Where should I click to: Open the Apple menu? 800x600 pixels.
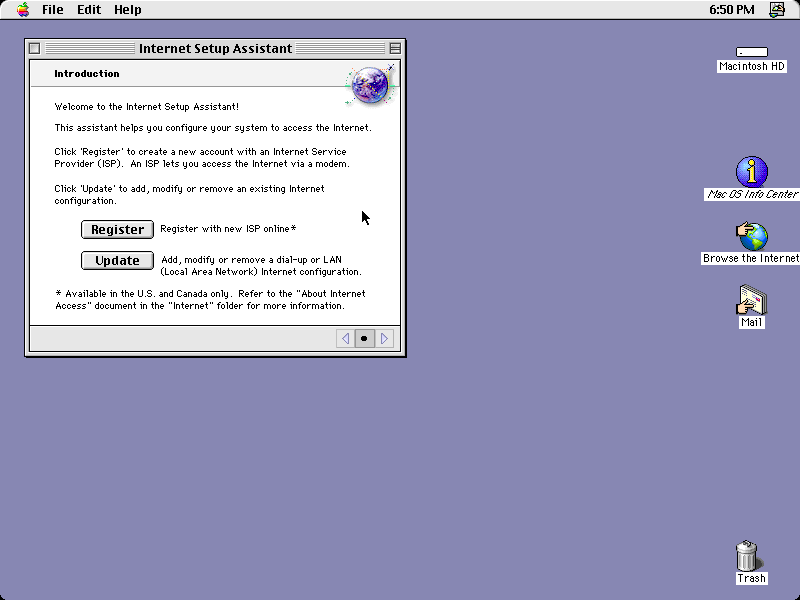pos(23,10)
